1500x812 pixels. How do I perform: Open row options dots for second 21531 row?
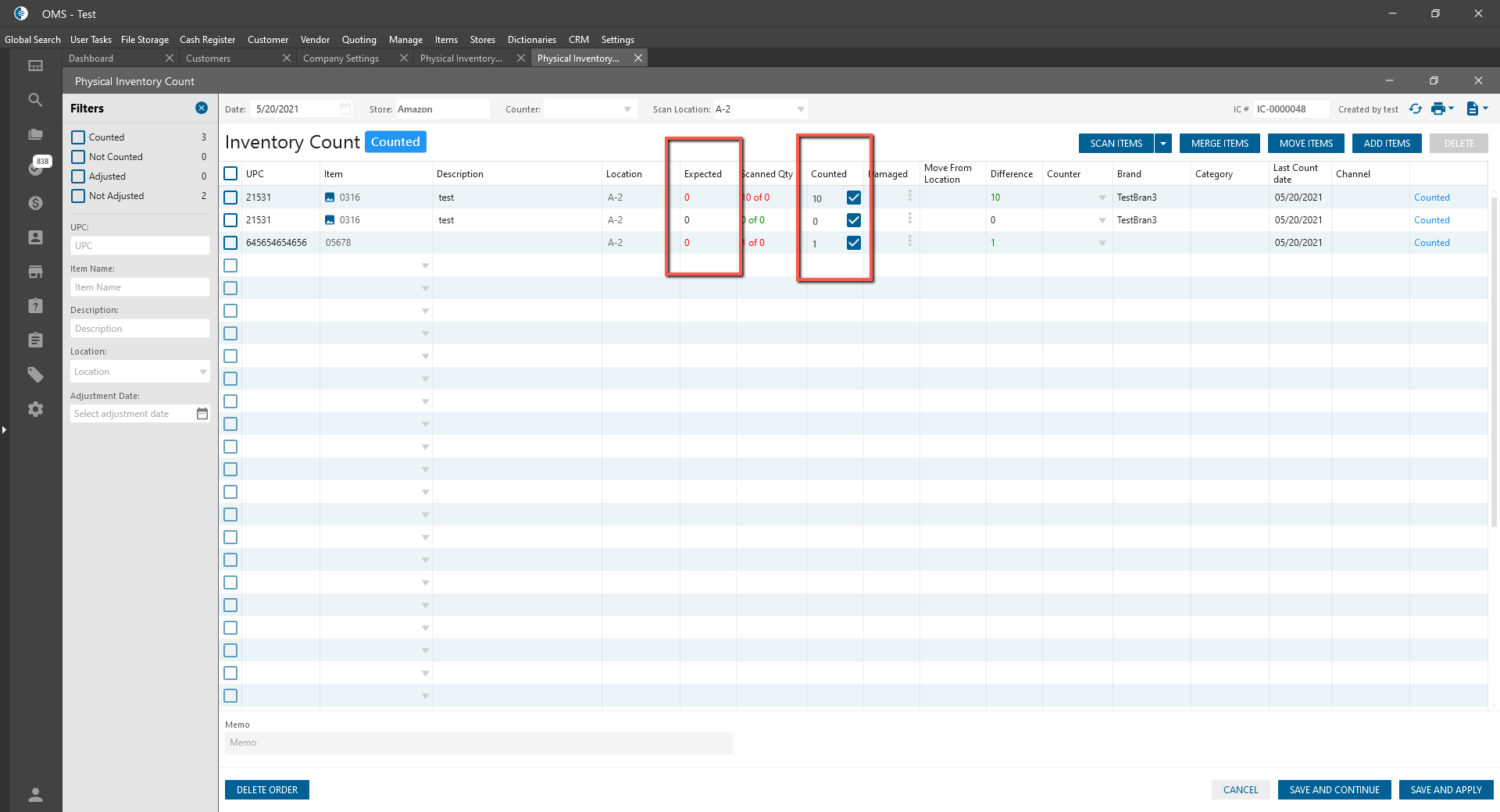(x=909, y=219)
